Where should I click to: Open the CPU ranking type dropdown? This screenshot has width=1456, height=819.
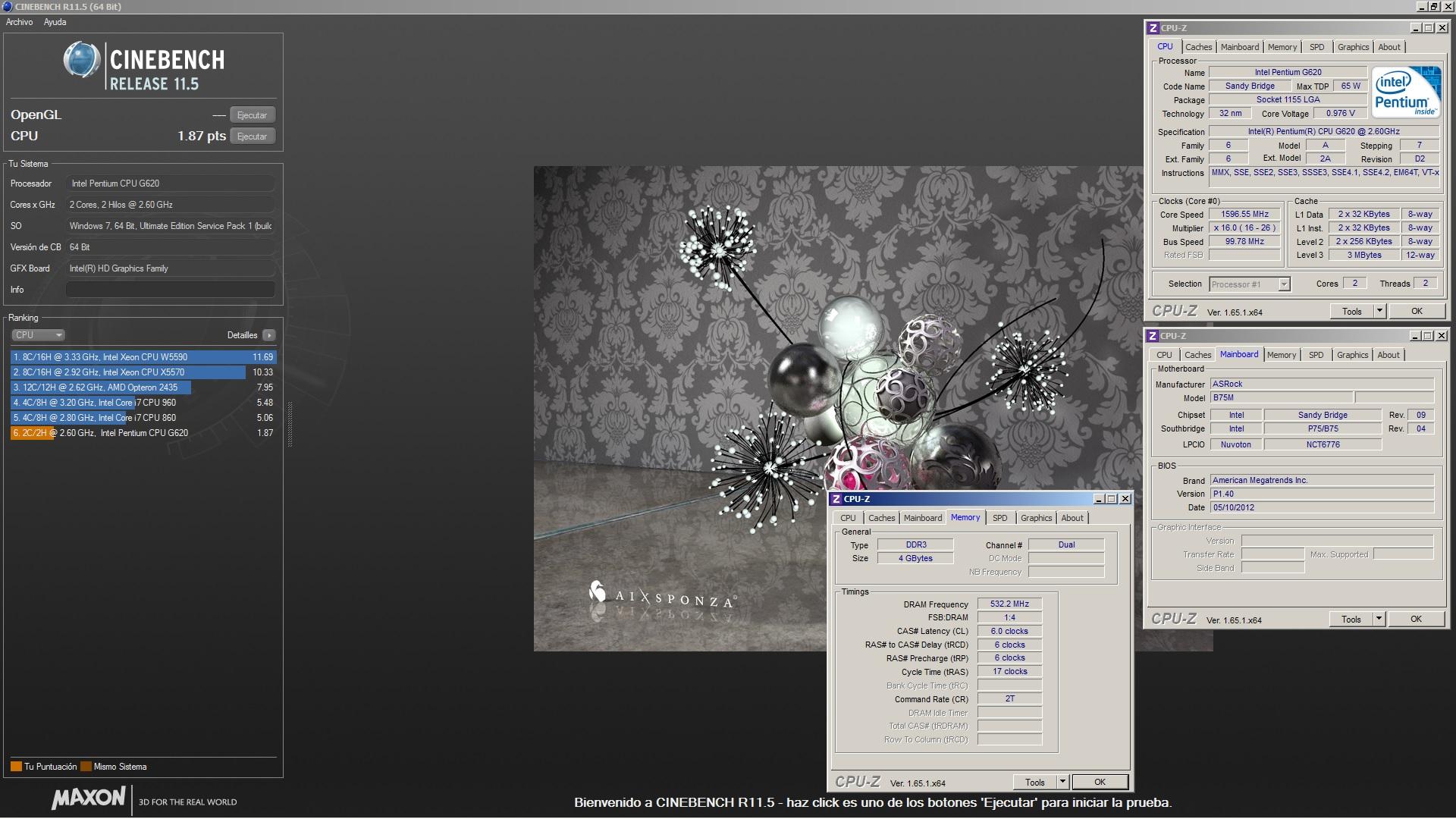coord(38,335)
